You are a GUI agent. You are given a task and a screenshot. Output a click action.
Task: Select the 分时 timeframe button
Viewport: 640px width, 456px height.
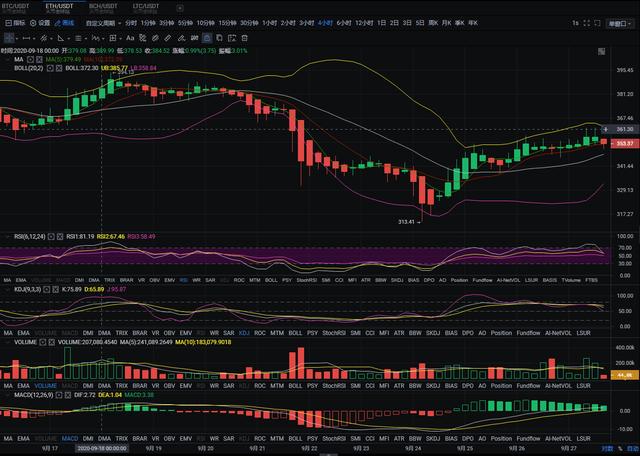pos(131,23)
